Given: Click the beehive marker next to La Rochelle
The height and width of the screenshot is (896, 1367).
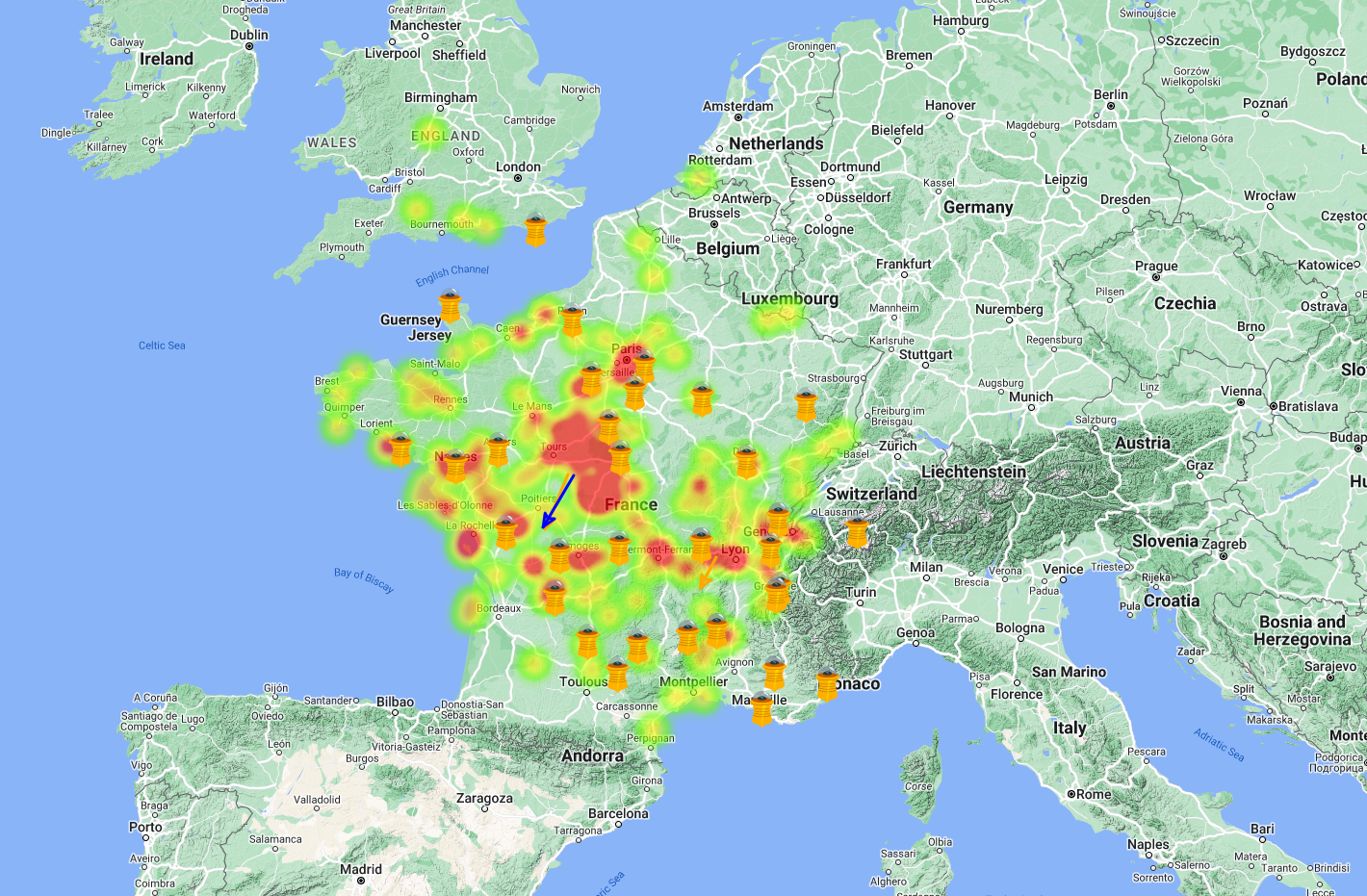Looking at the screenshot, I should point(505,533).
